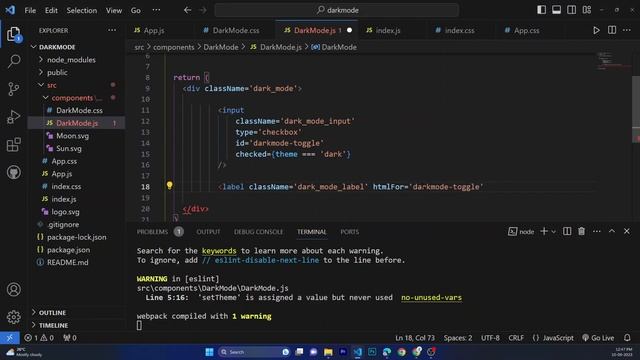This screenshot has width=640, height=360.
Task: Open the PORTS panel tab
Action: (350, 231)
